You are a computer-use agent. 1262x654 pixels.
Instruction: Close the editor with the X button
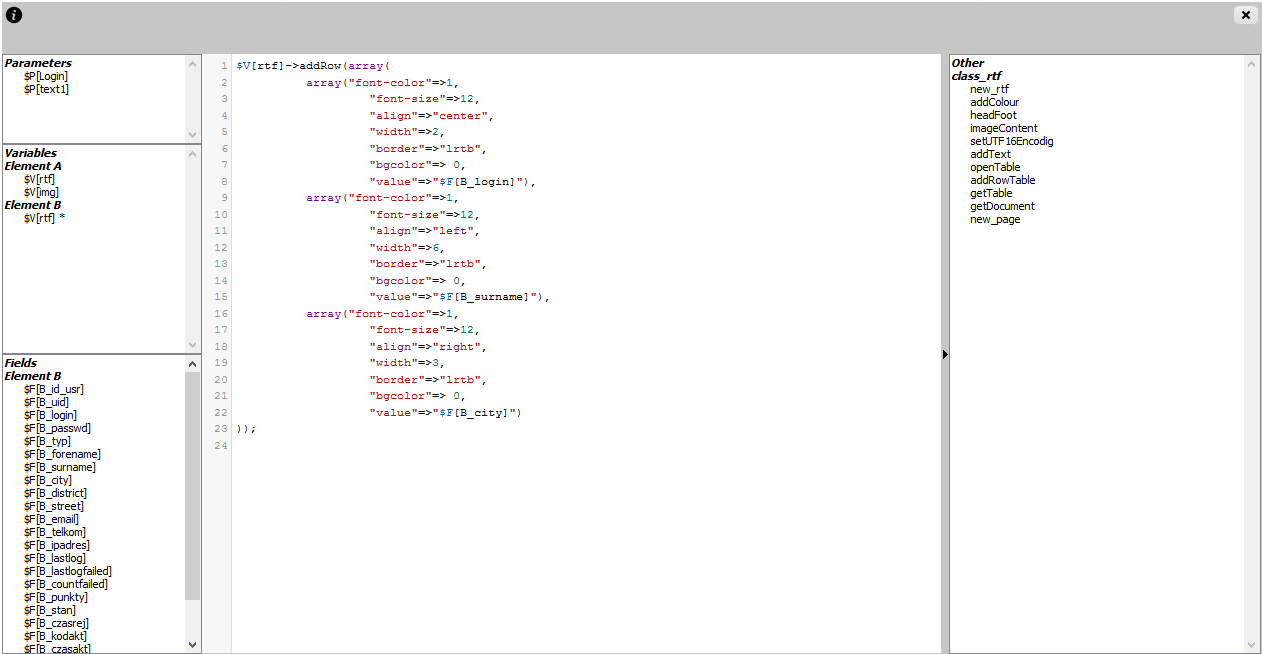point(1245,15)
